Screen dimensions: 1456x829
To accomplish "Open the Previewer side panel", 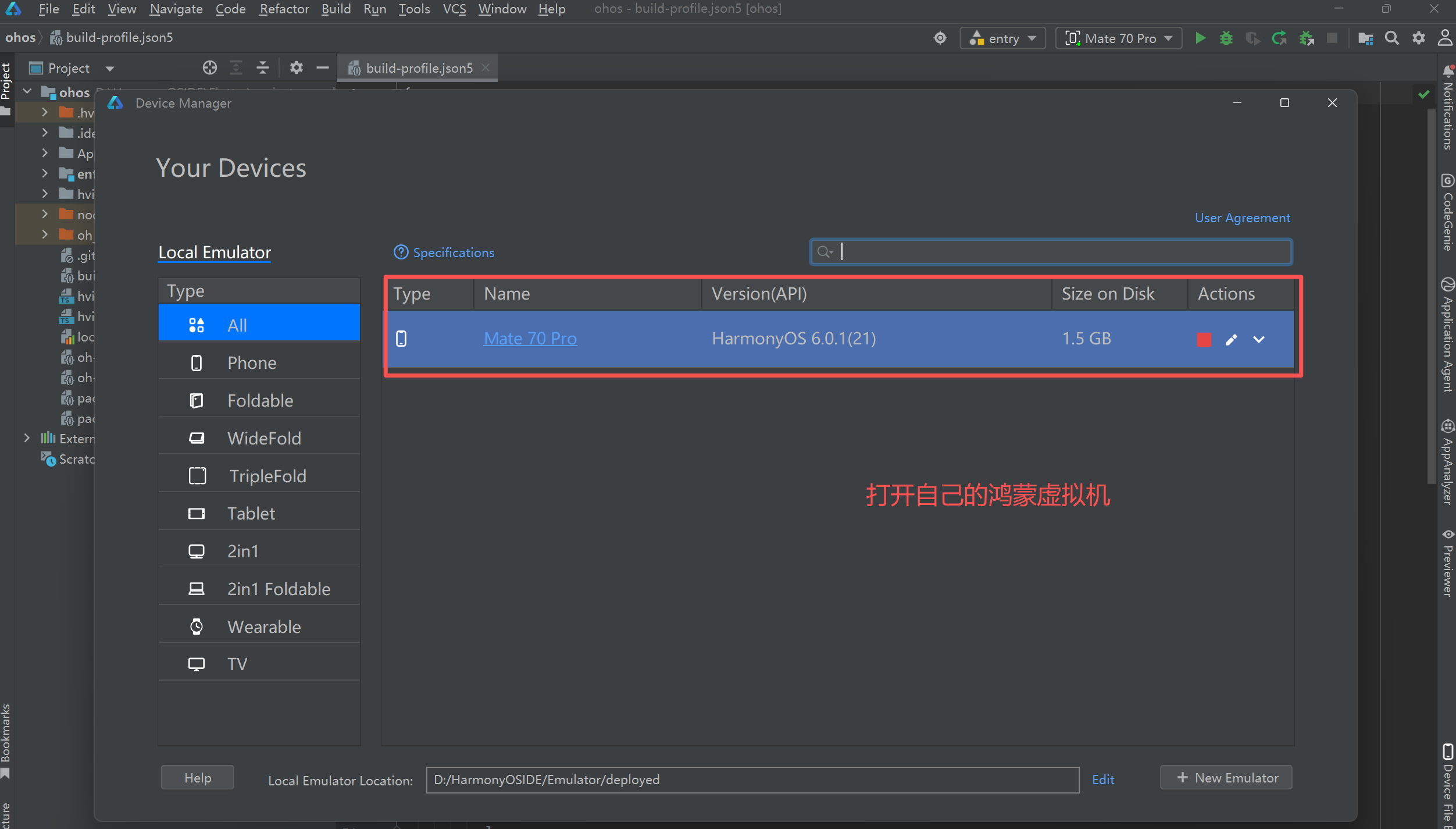I will 1447,563.
